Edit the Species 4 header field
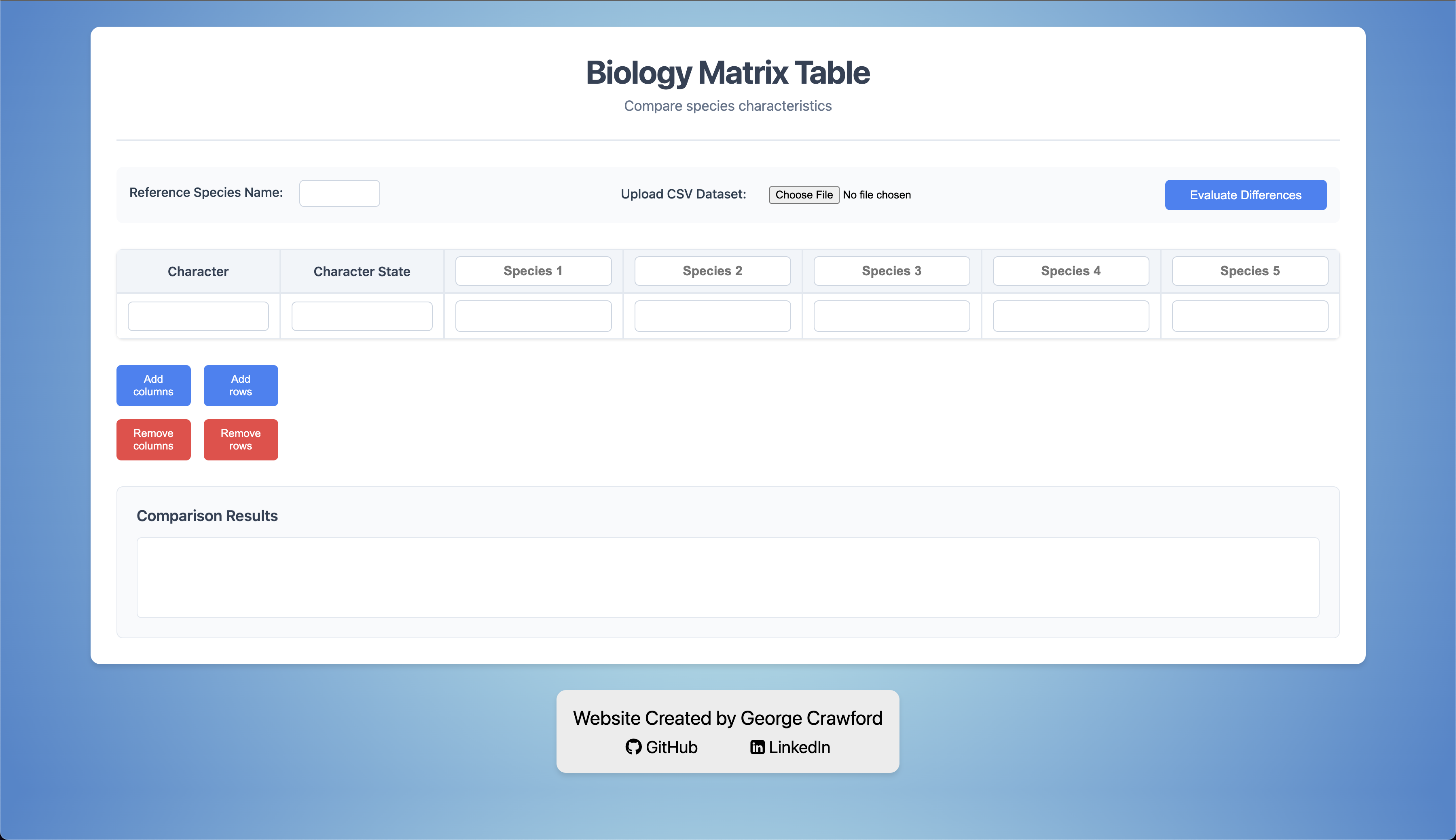The width and height of the screenshot is (1456, 840). [x=1071, y=271]
